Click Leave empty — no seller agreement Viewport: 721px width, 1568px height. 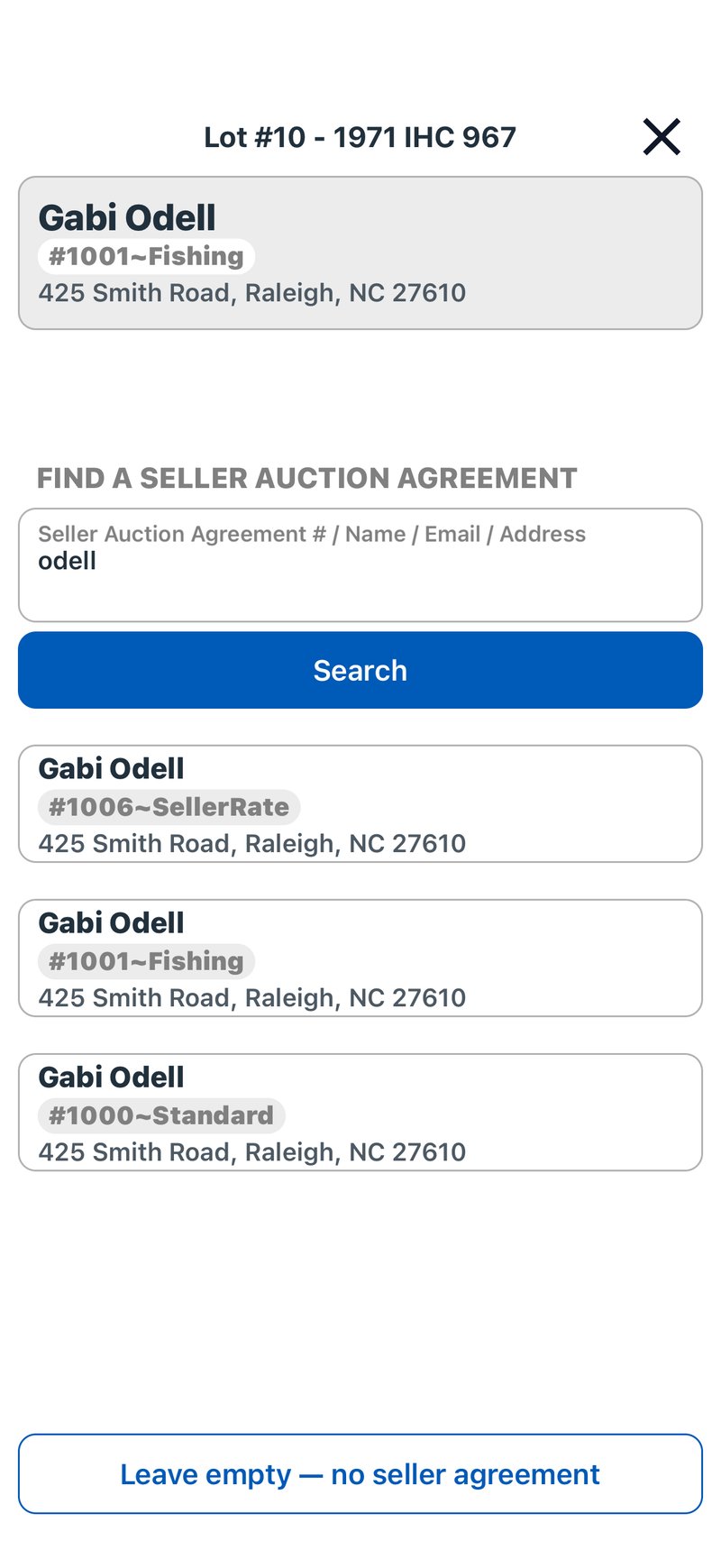point(360,1473)
